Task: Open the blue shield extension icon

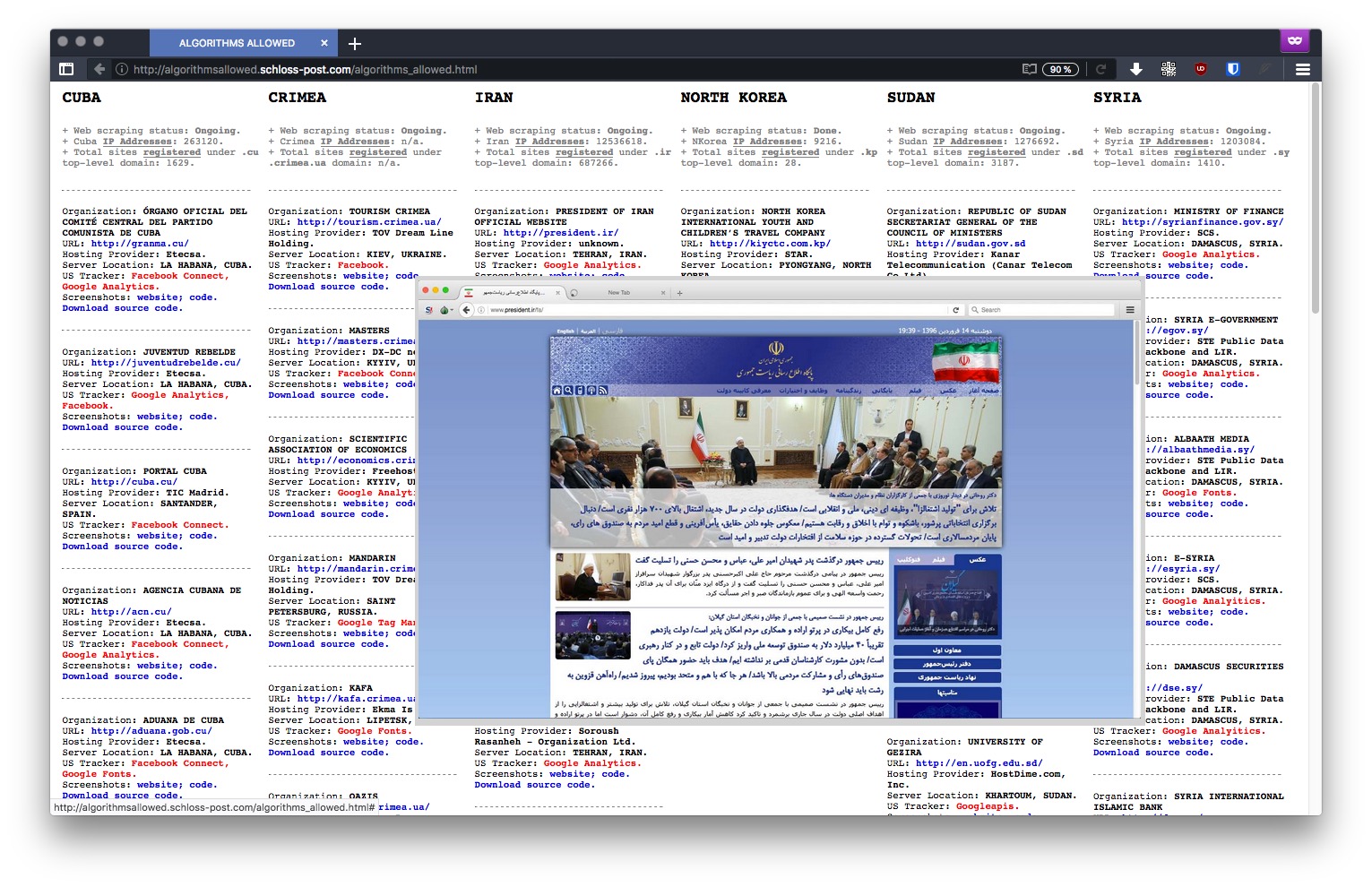Action: click(1233, 69)
